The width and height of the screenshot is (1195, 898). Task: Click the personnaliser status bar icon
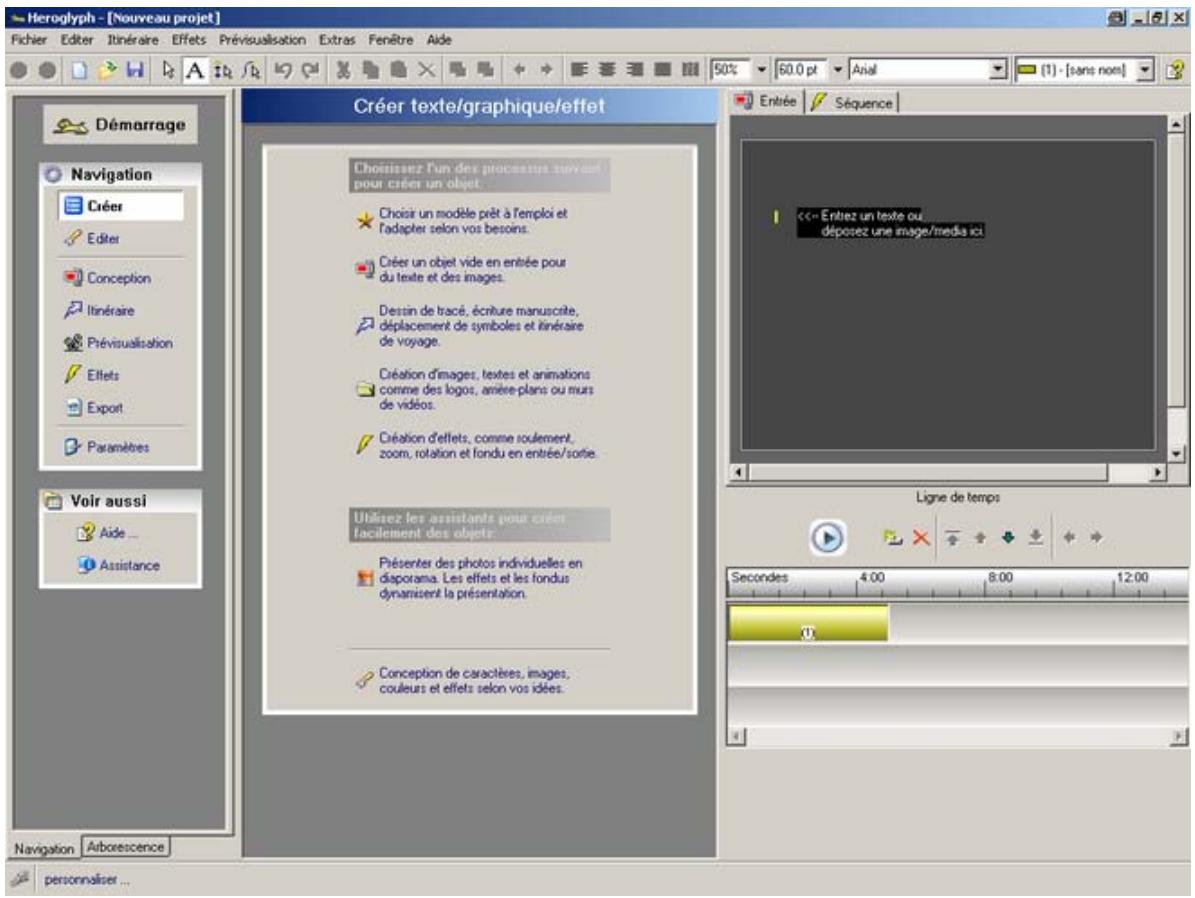(21, 879)
